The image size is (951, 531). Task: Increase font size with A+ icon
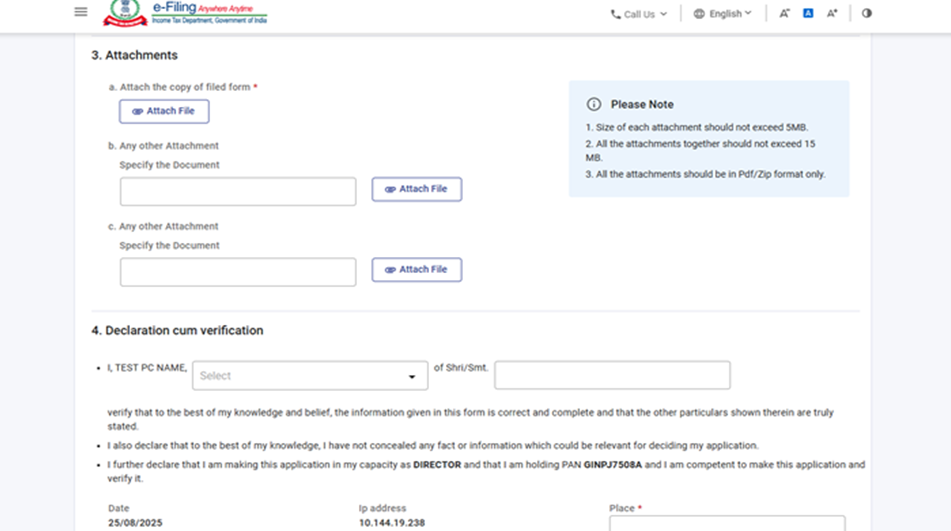[x=832, y=14]
